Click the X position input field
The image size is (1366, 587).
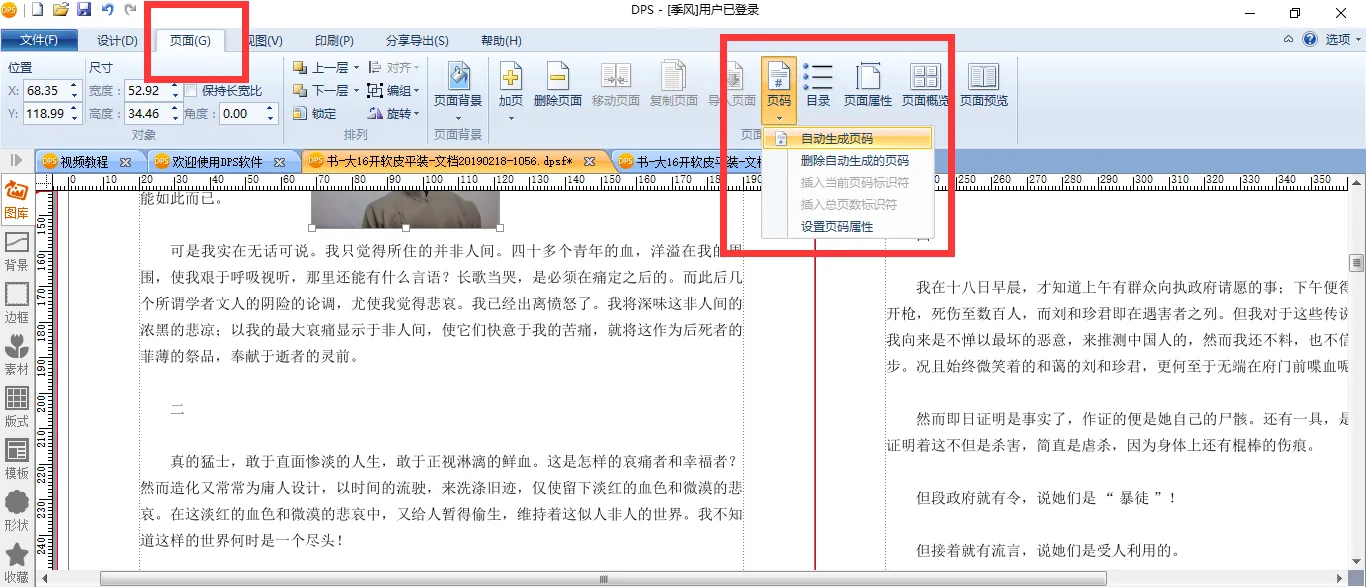47,91
